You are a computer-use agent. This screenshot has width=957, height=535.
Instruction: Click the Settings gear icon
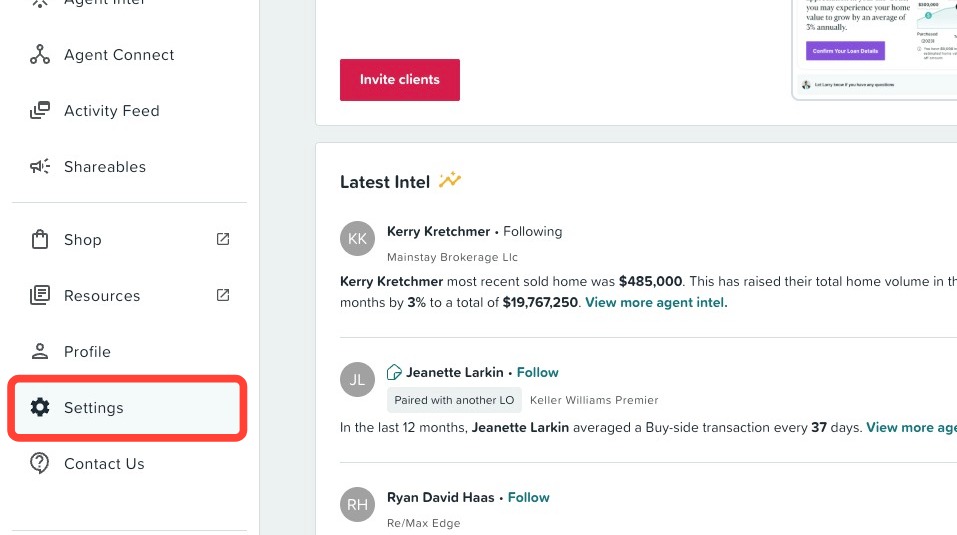[x=40, y=407]
